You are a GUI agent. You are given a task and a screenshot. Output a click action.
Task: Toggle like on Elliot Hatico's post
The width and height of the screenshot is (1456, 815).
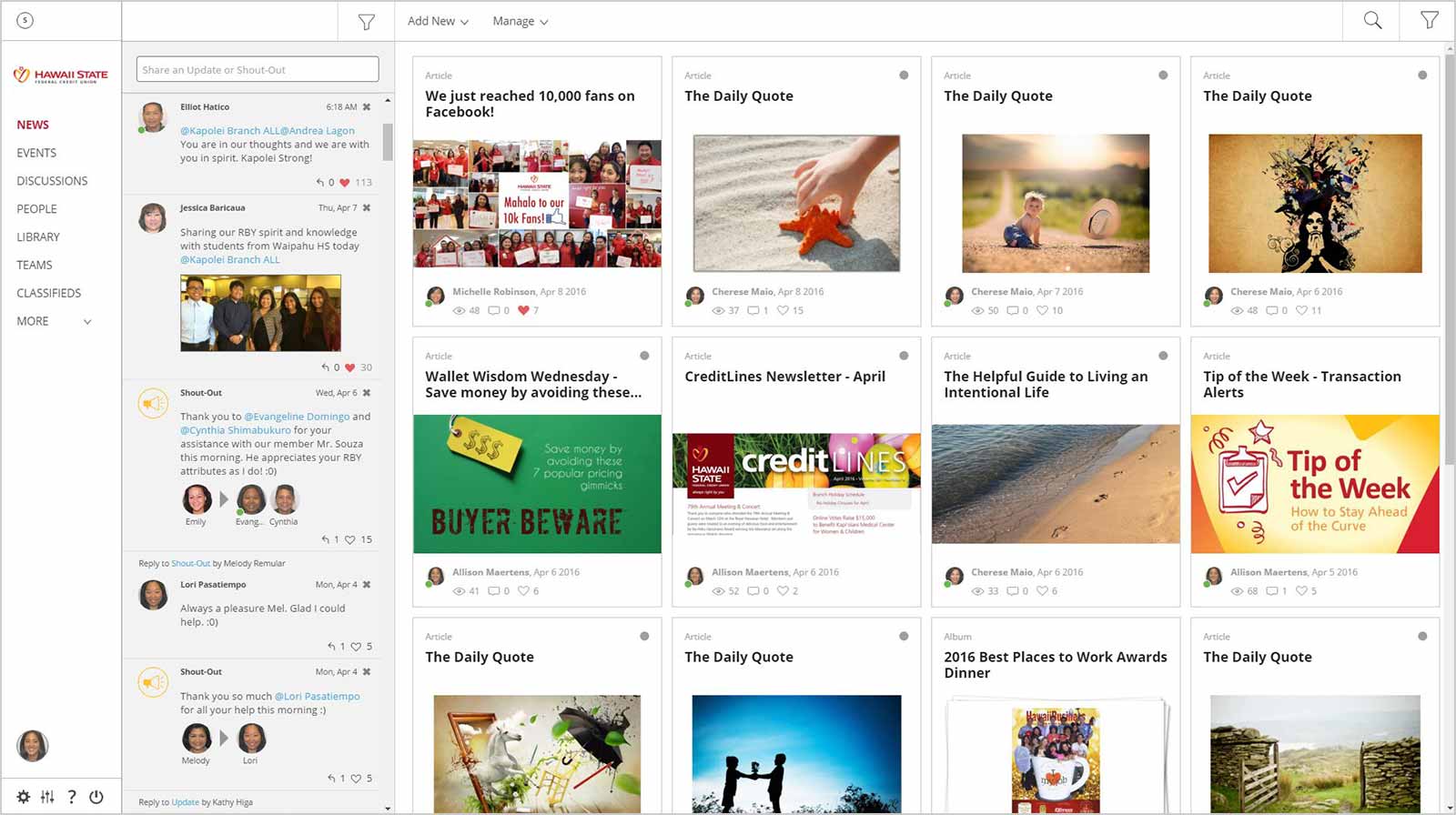(x=345, y=182)
